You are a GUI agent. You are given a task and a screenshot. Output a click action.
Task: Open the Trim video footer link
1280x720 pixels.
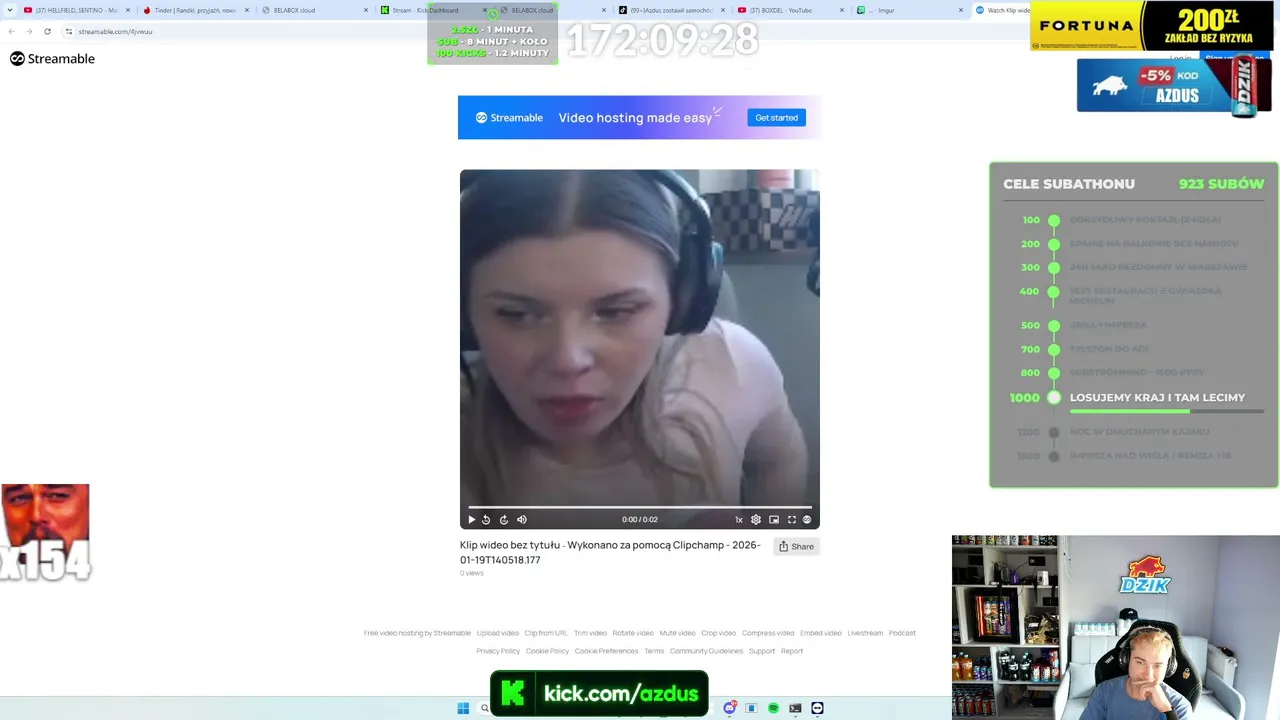click(590, 633)
